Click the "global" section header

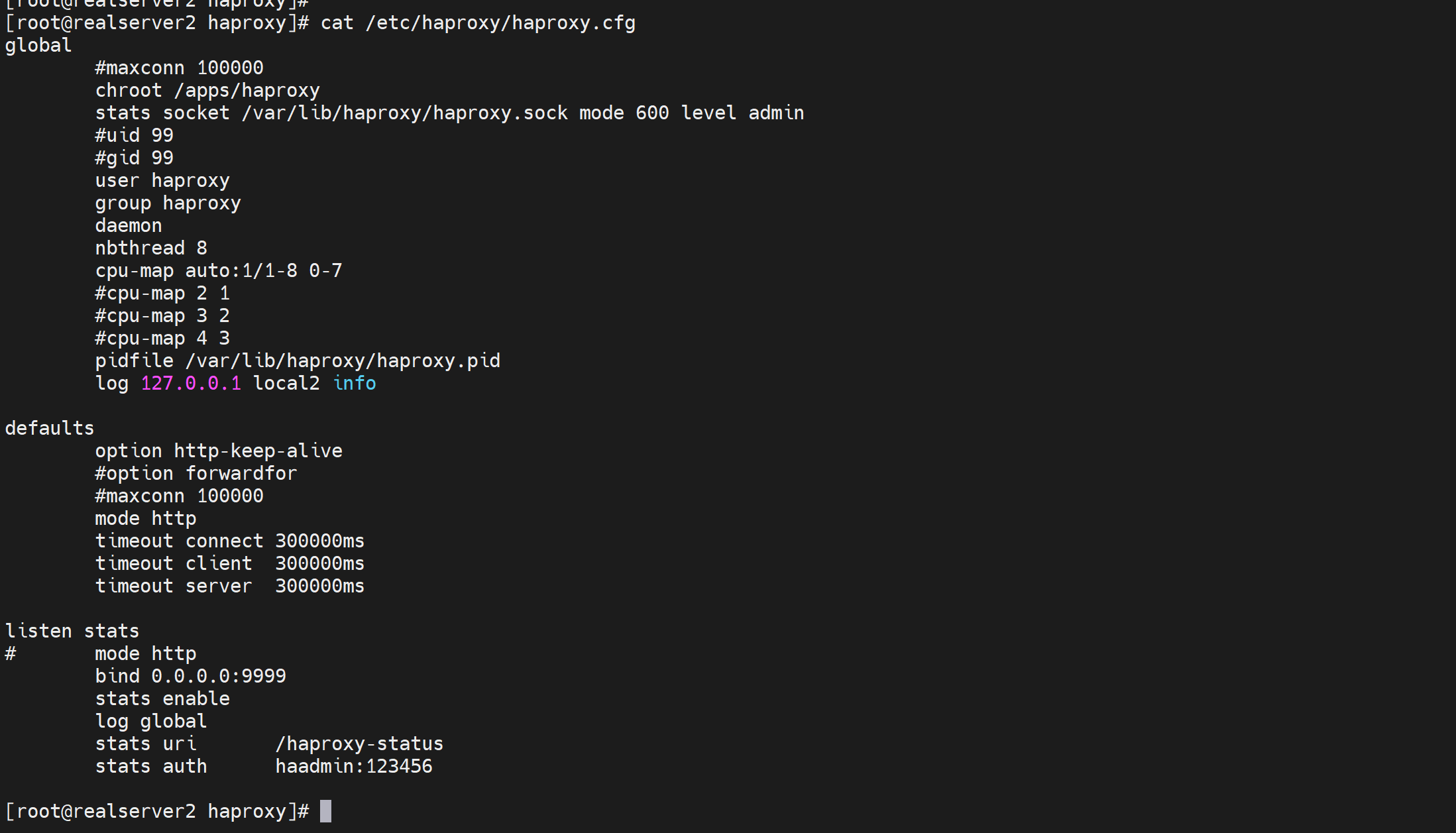pyautogui.click(x=38, y=45)
